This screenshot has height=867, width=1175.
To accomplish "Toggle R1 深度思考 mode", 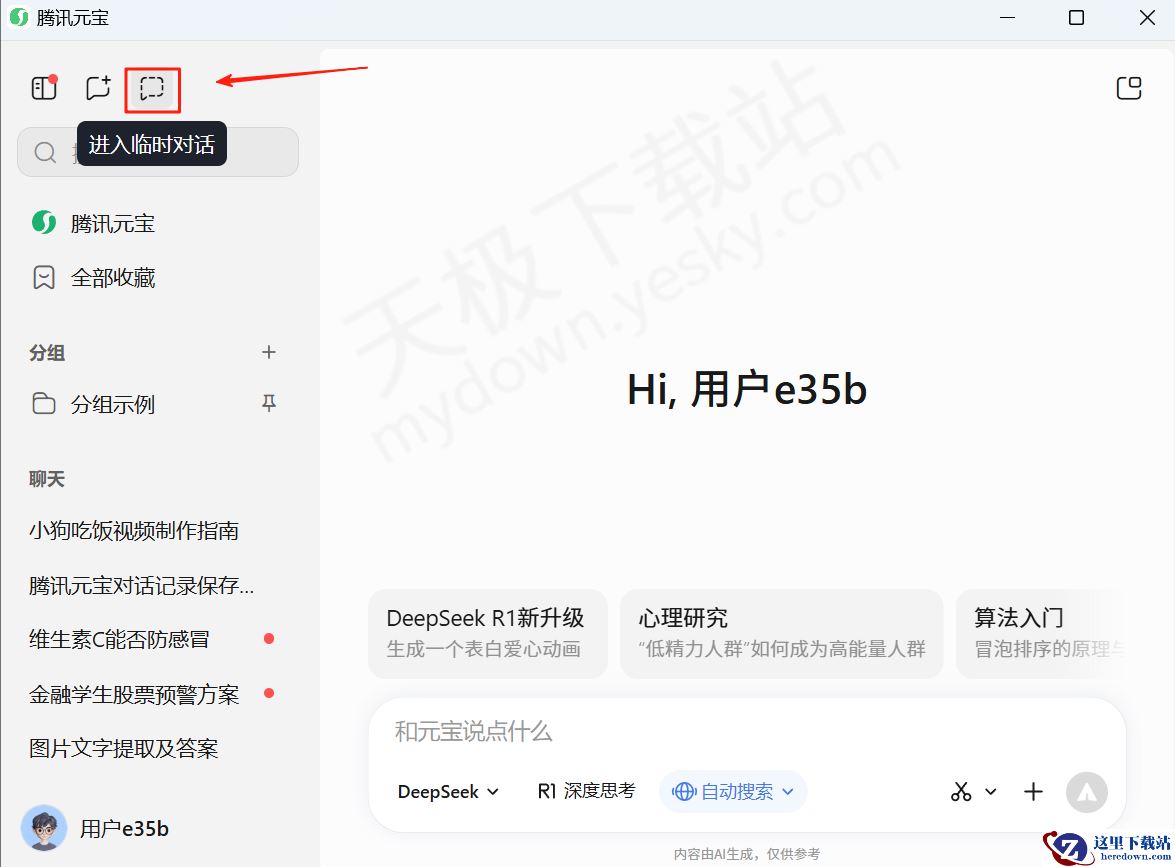I will (587, 791).
